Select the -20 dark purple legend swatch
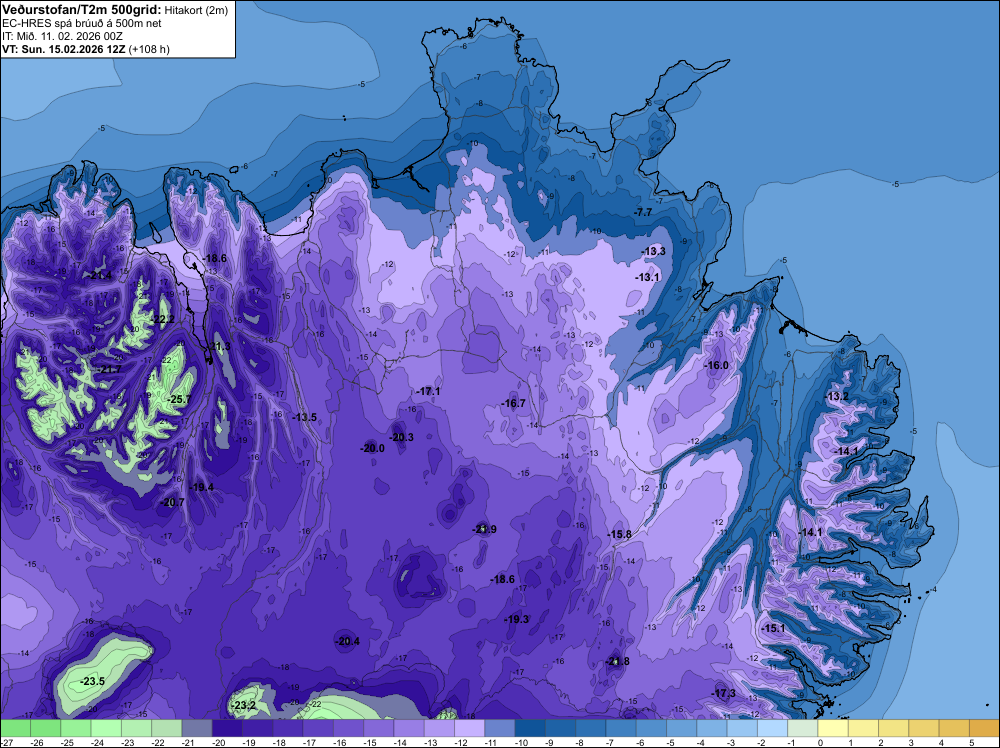This screenshot has height=748, width=1000. click(227, 728)
